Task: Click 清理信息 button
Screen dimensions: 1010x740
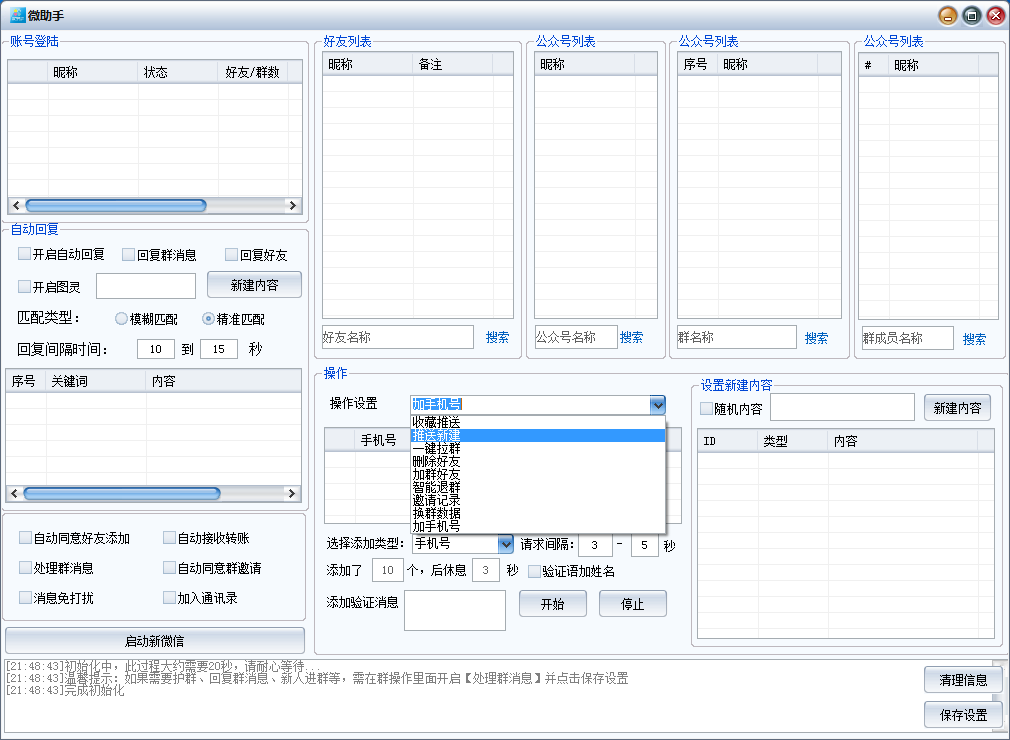Action: 964,679
